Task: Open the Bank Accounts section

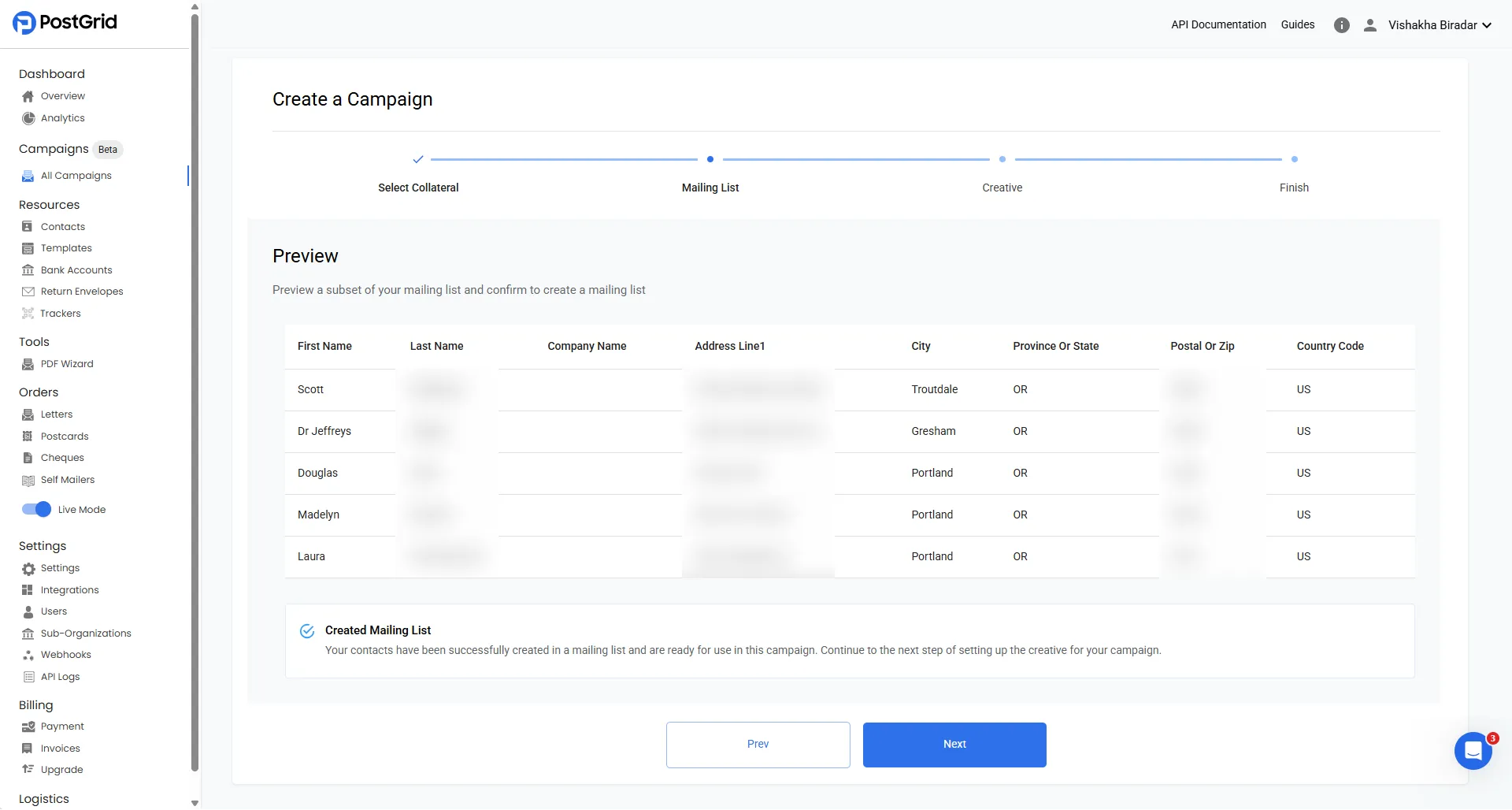Action: coord(76,269)
